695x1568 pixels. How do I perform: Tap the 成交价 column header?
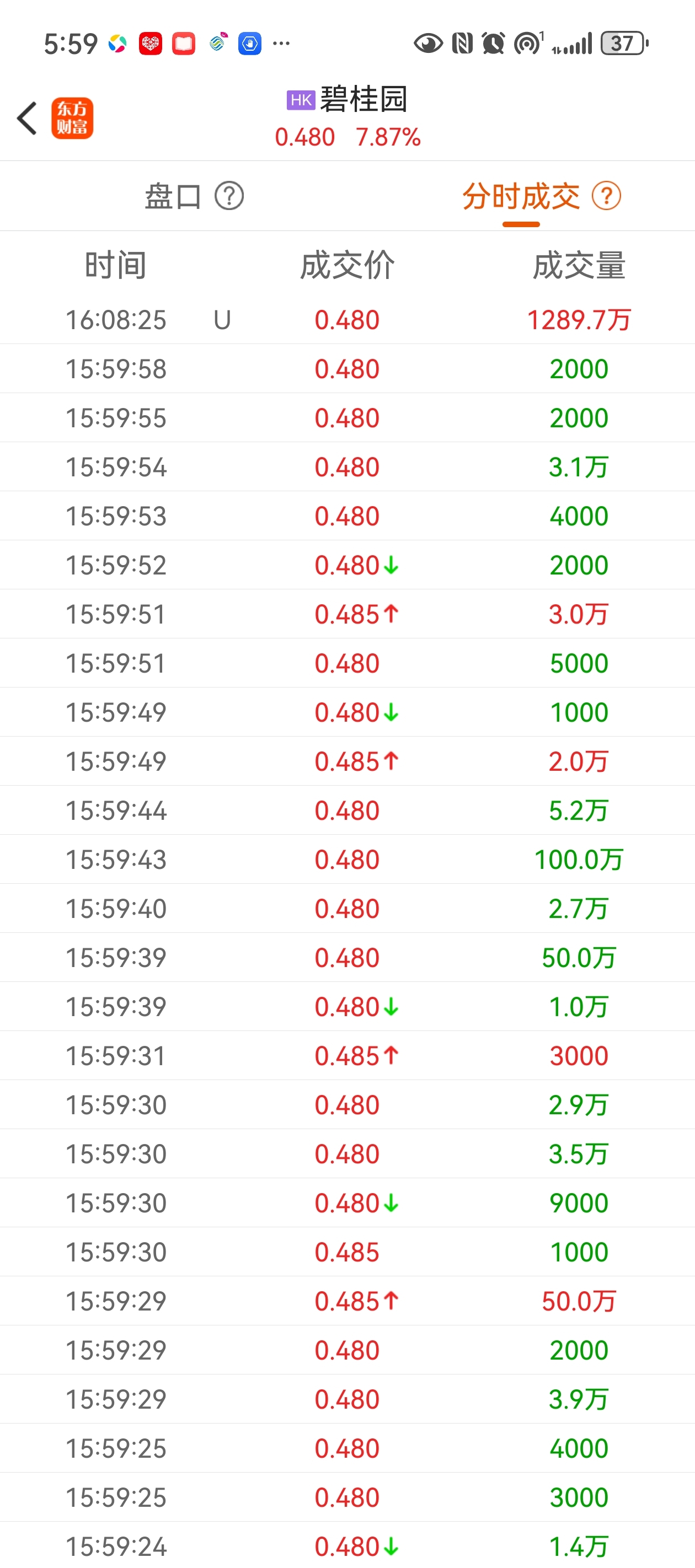[347, 265]
